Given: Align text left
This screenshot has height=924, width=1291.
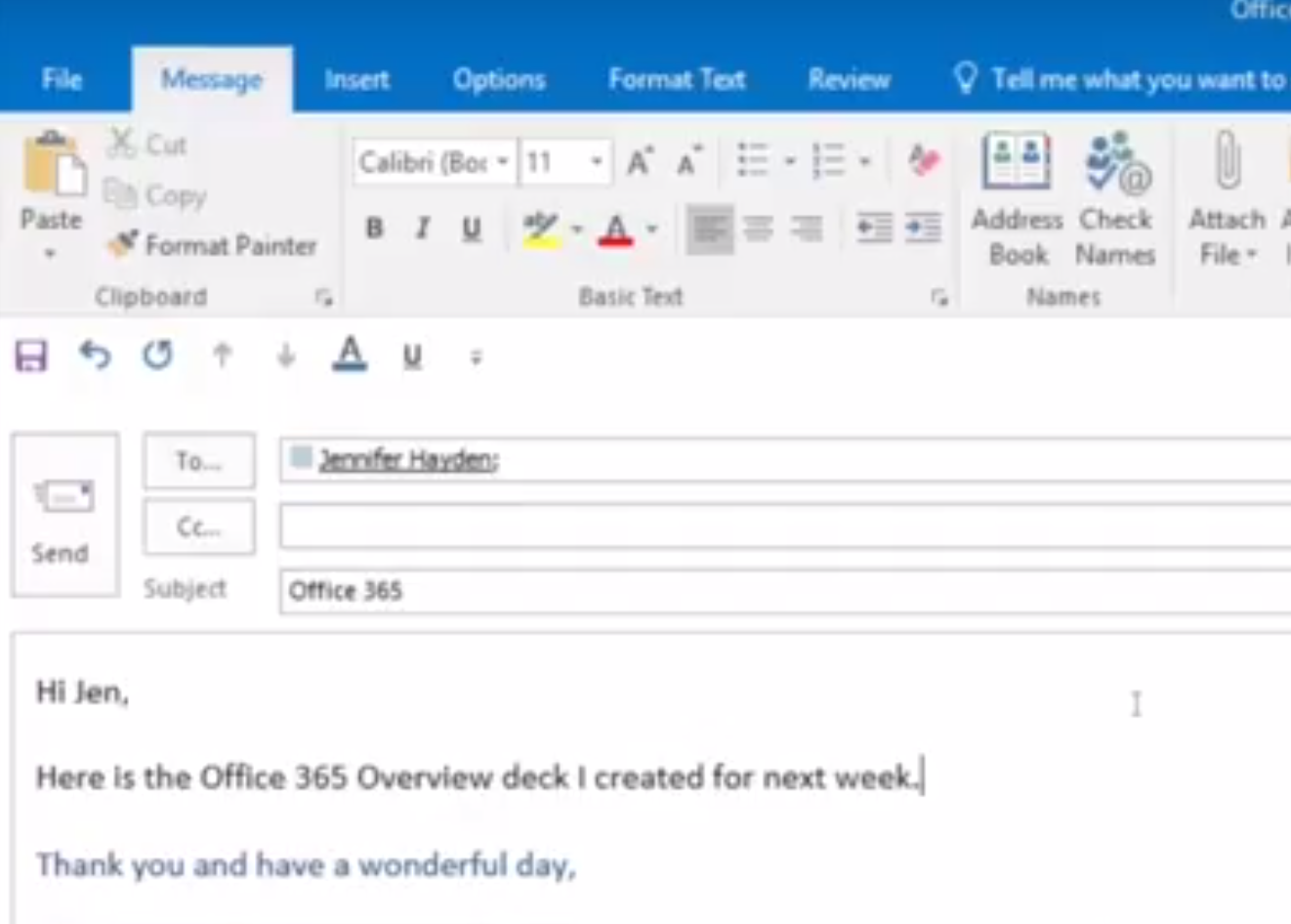Looking at the screenshot, I should tap(710, 230).
